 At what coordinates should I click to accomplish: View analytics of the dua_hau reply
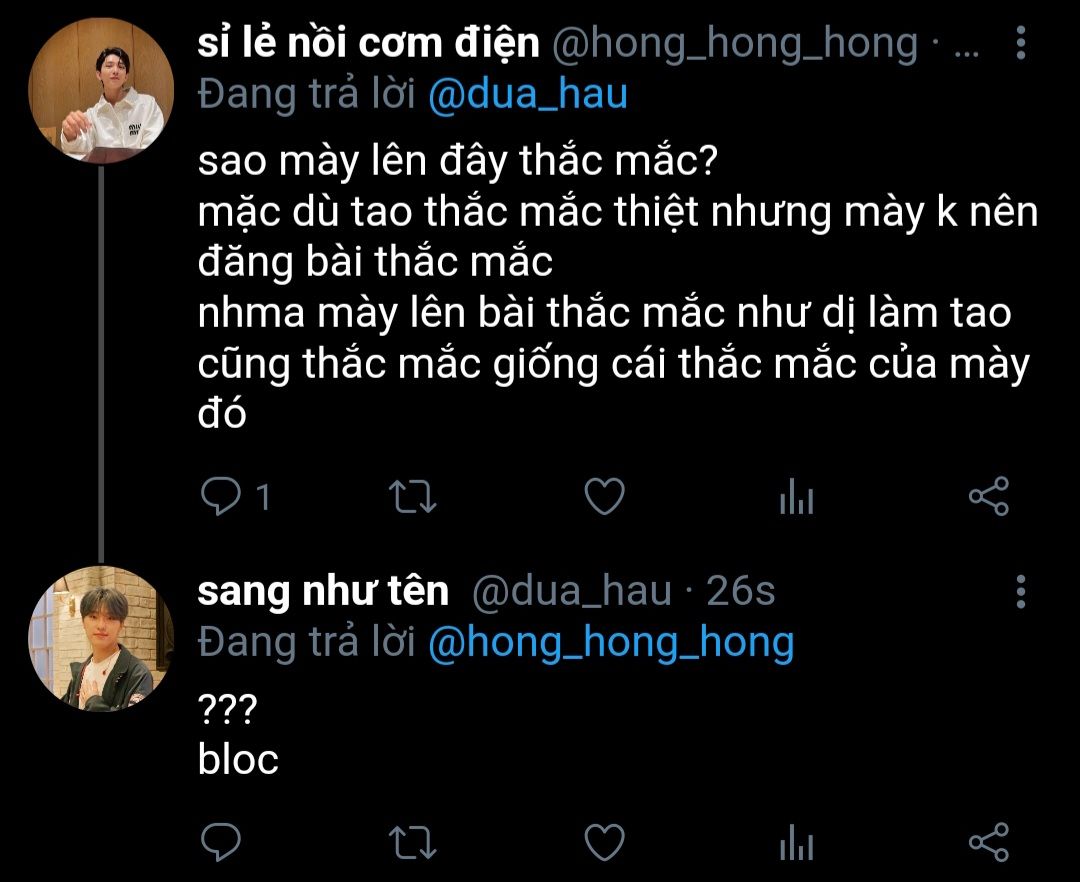[796, 842]
